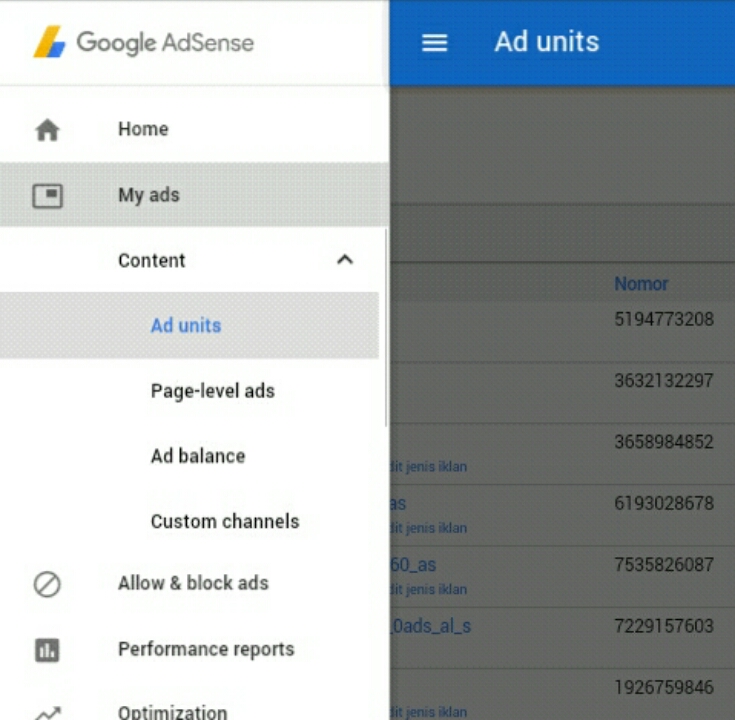
Task: Click the Home house icon
Action: pyautogui.click(x=47, y=130)
